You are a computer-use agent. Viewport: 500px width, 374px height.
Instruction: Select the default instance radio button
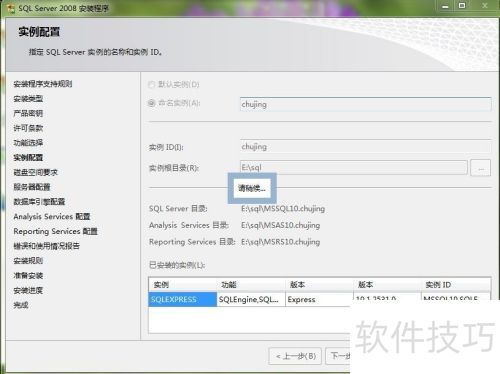coord(152,84)
